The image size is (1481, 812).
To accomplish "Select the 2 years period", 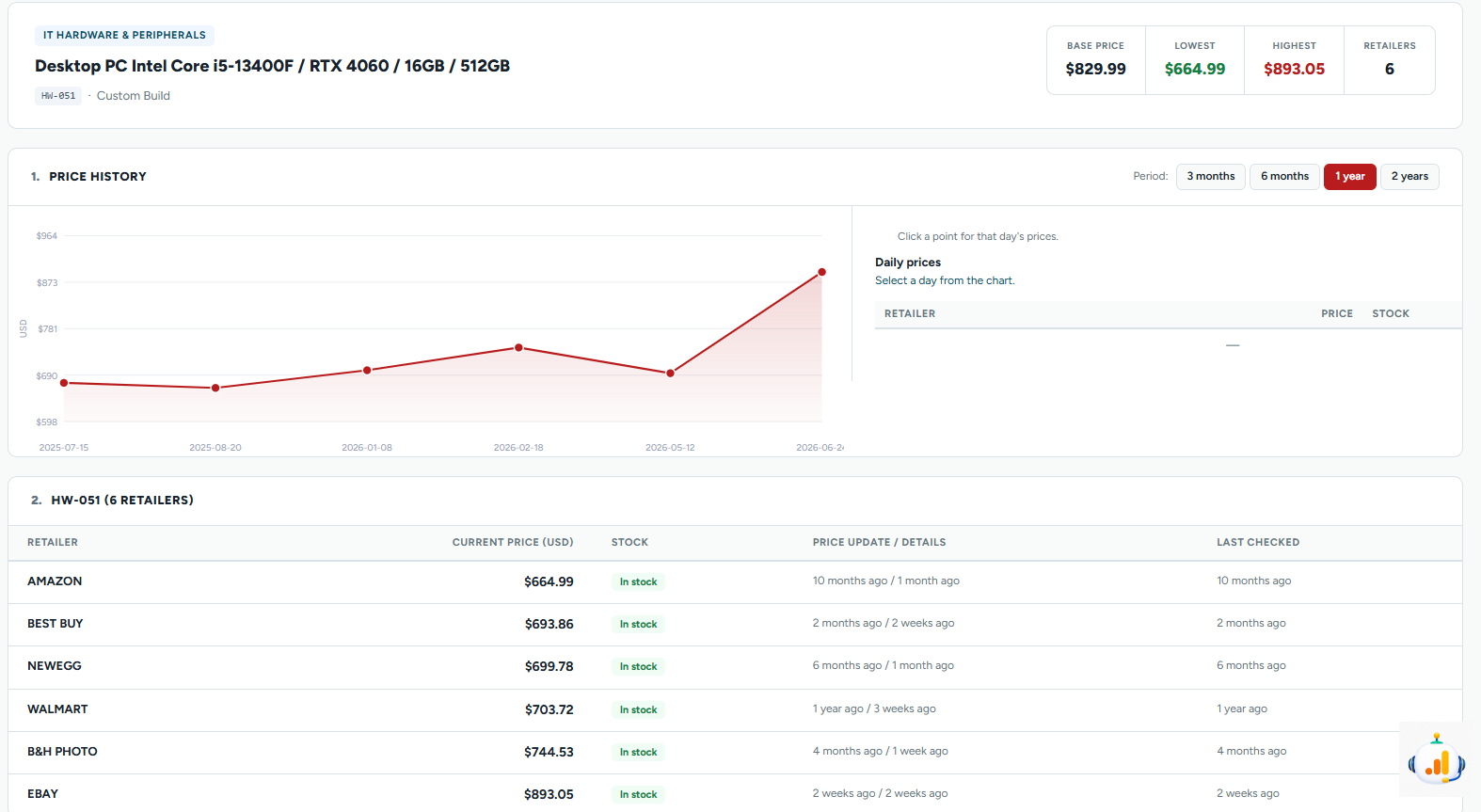I will (x=1409, y=177).
